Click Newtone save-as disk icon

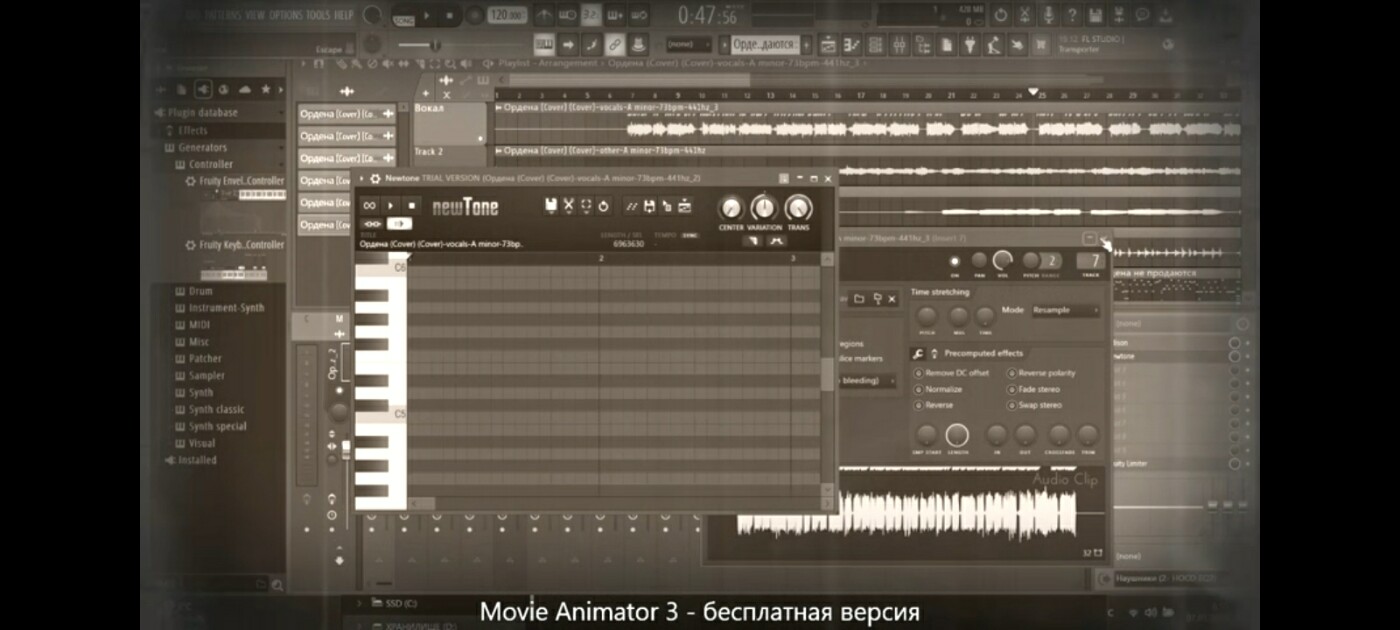(650, 206)
